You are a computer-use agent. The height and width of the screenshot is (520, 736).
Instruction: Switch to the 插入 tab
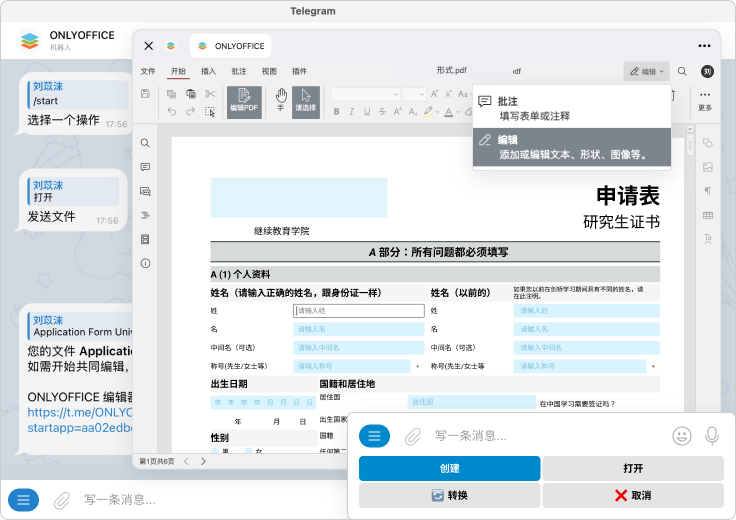pyautogui.click(x=208, y=71)
